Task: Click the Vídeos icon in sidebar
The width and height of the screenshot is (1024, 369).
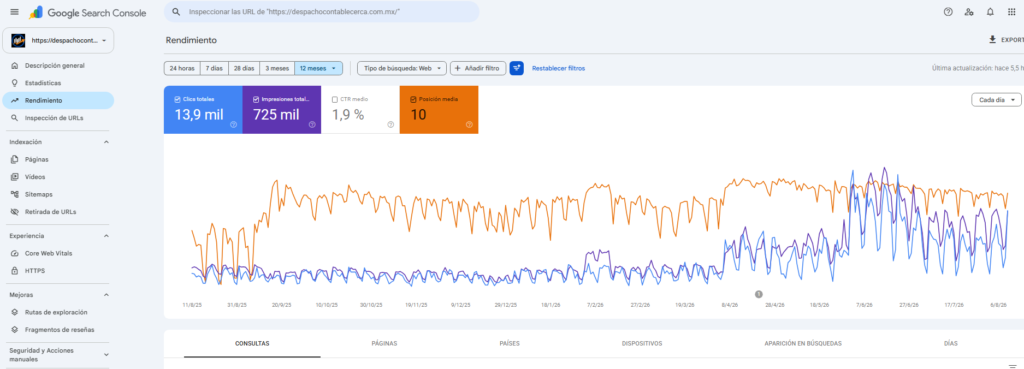Action: click(14, 177)
